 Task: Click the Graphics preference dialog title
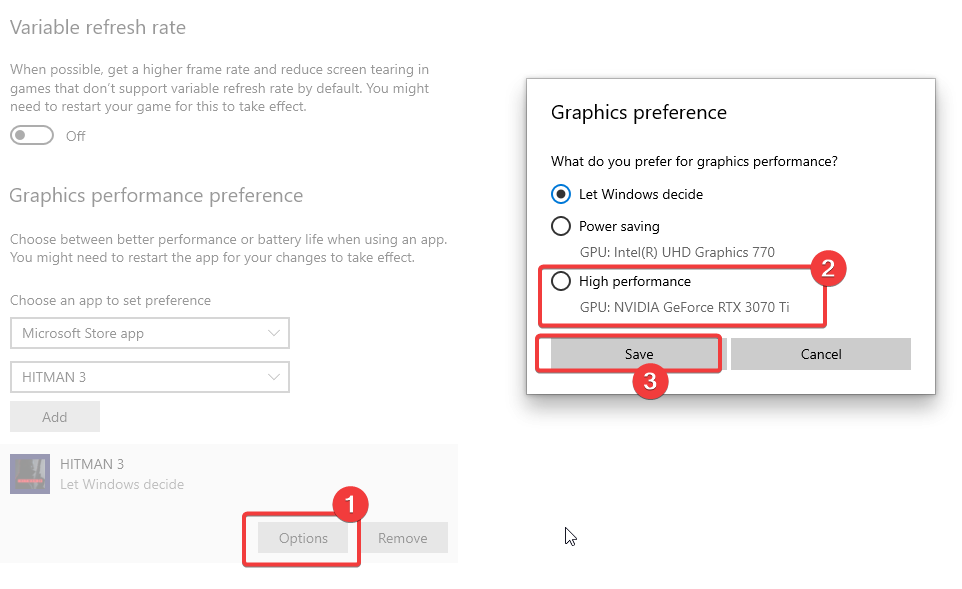[x=639, y=112]
